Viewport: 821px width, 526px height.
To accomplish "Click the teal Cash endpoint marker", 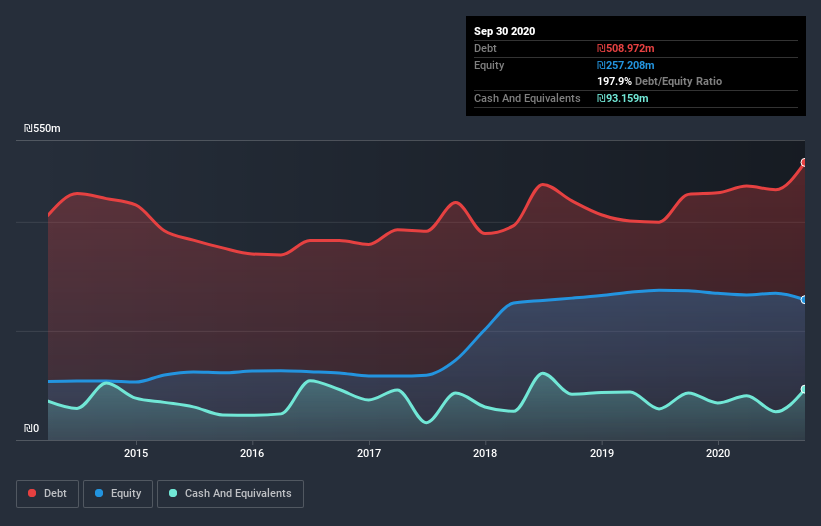I will click(x=804, y=389).
